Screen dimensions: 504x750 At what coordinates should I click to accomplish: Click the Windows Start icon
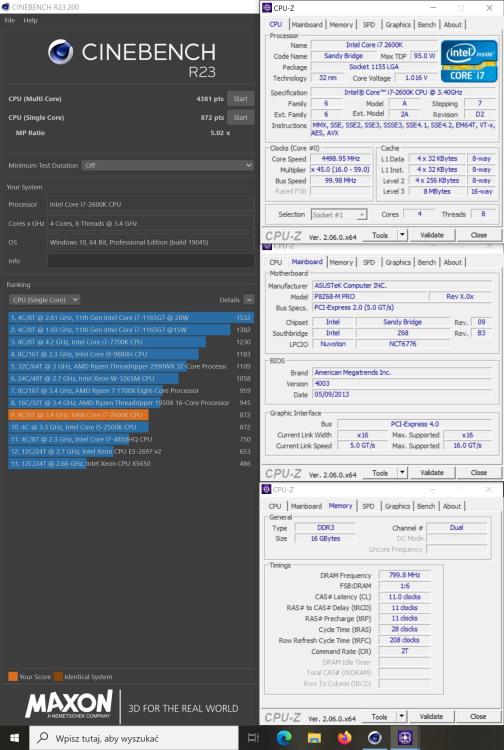(x=14, y=738)
